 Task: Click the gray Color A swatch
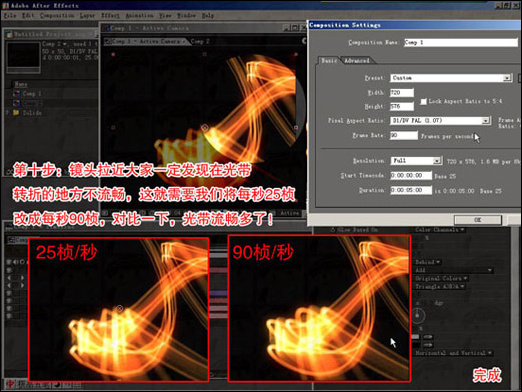pos(415,337)
